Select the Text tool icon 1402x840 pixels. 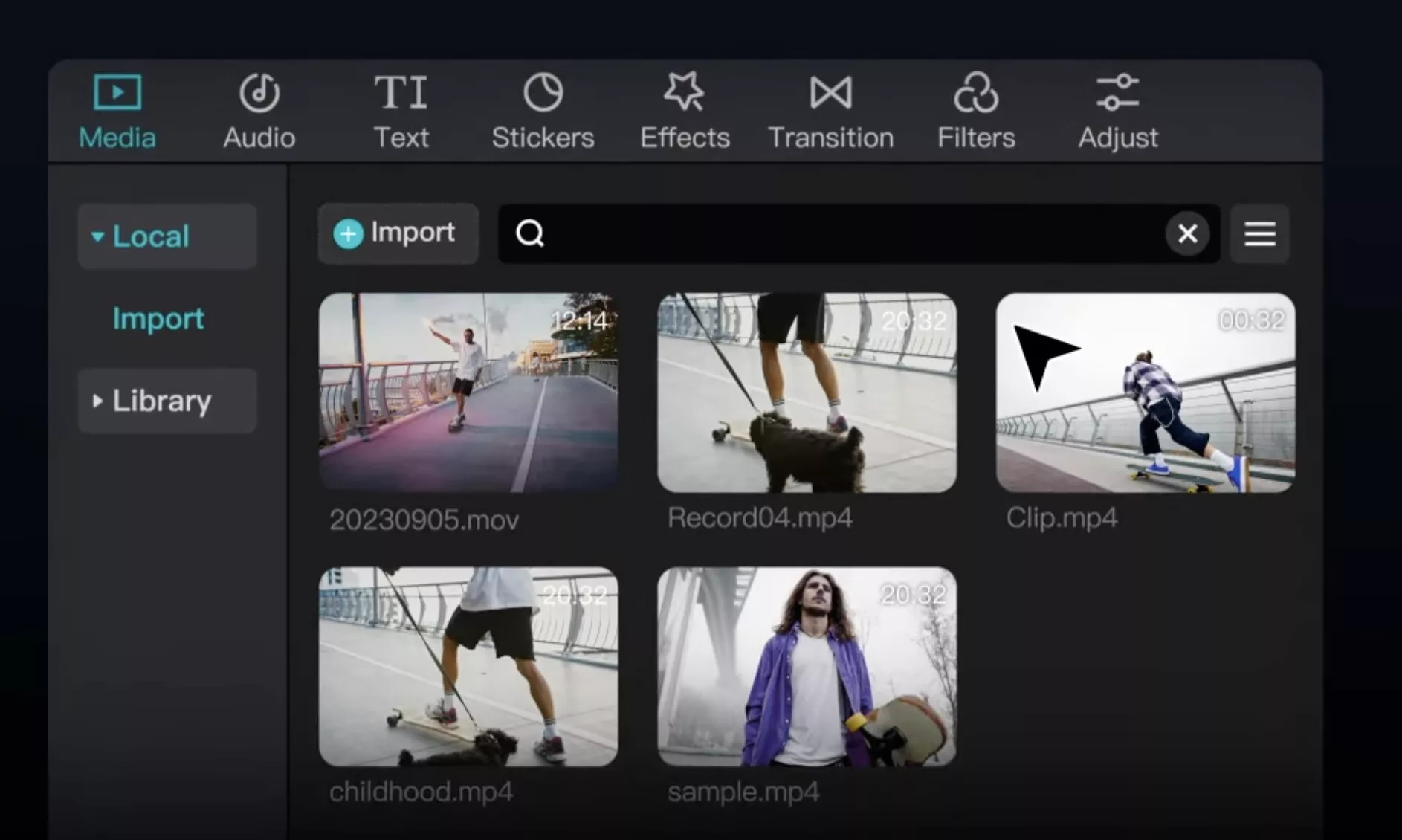tap(401, 94)
